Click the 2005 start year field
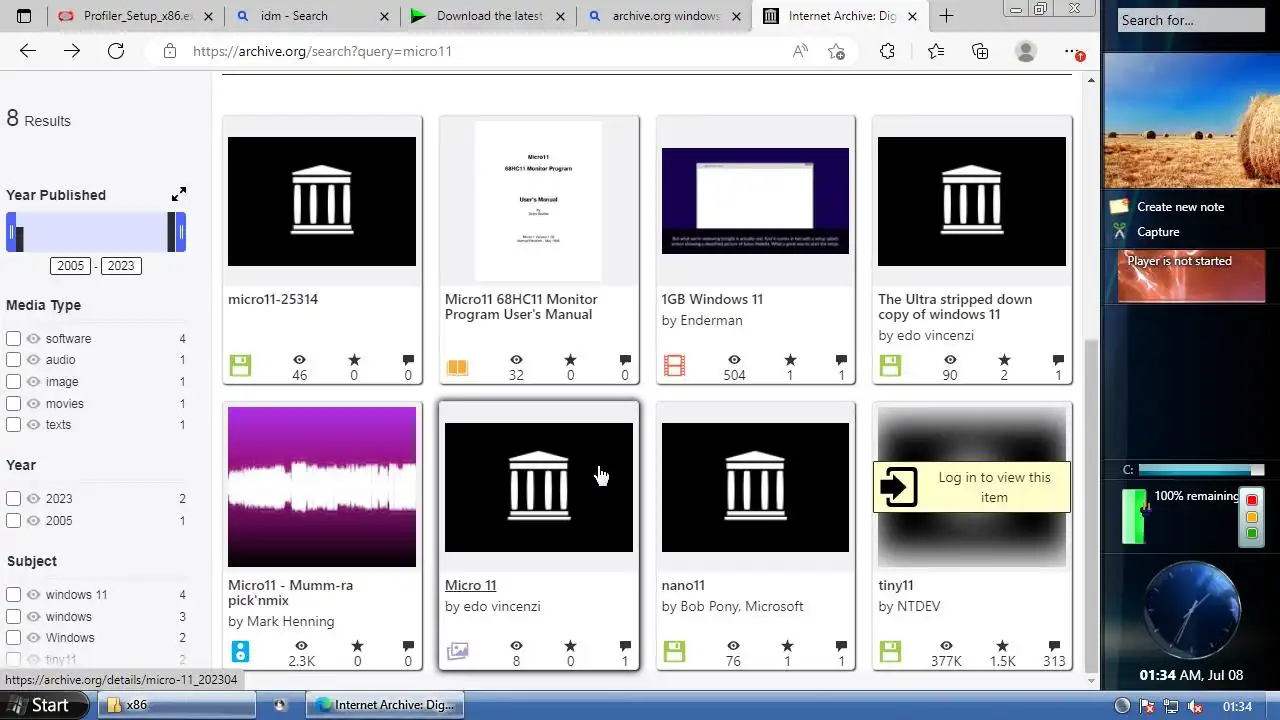The width and height of the screenshot is (1280, 720). [x=71, y=266]
